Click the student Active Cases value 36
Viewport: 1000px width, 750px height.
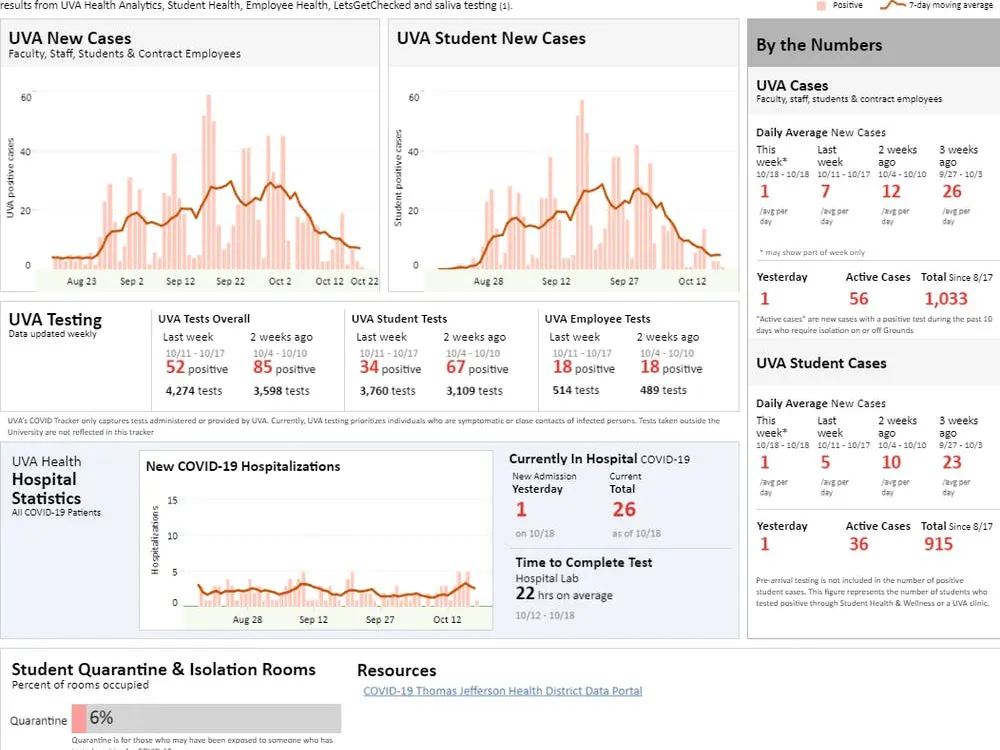[858, 544]
